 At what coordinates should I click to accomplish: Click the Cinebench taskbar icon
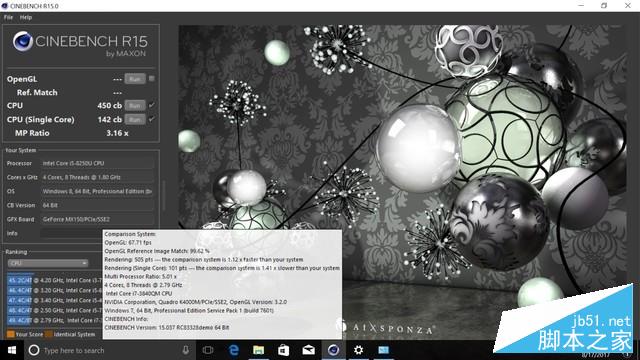[333, 350]
